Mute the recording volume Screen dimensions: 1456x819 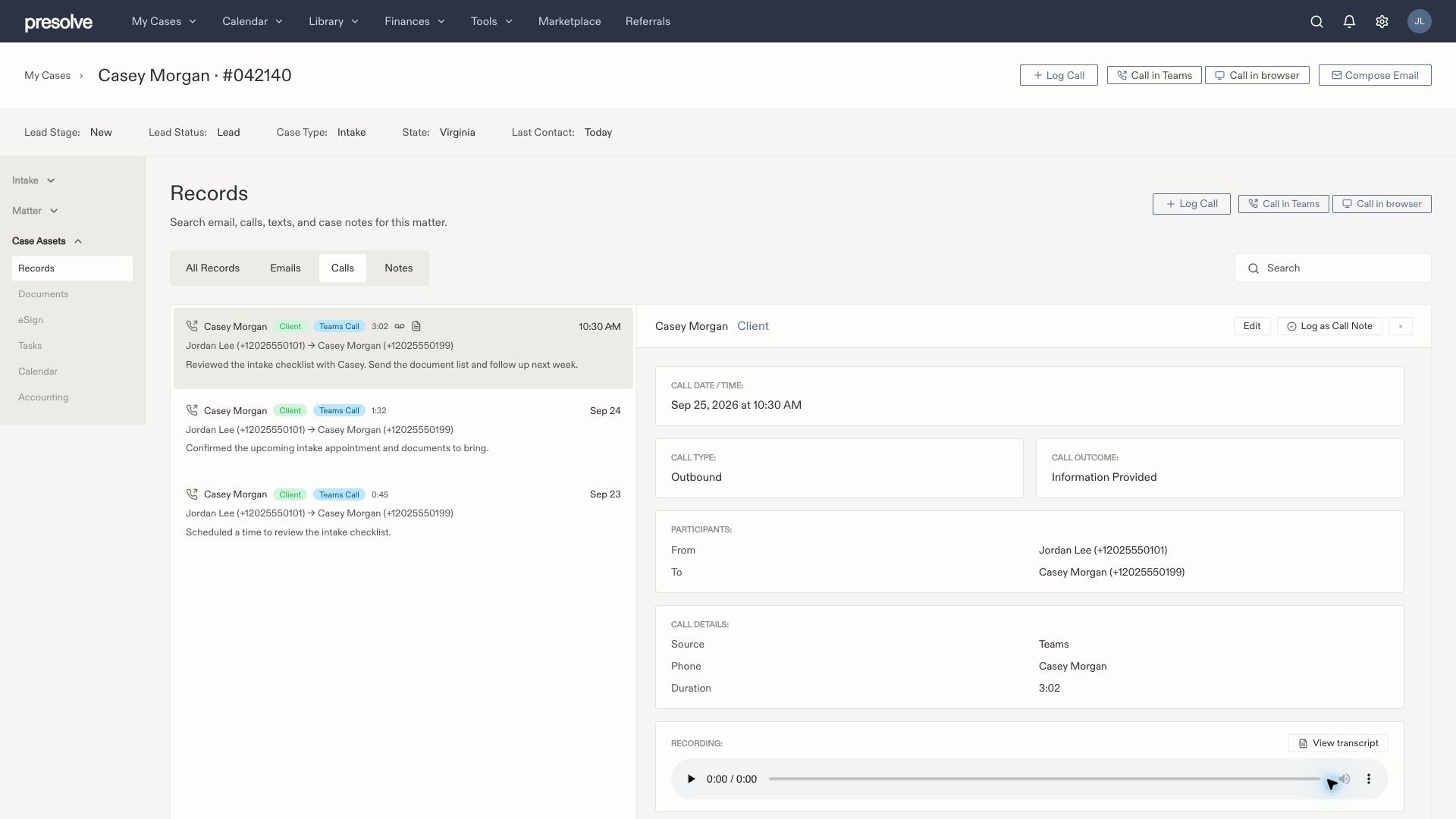(x=1344, y=779)
